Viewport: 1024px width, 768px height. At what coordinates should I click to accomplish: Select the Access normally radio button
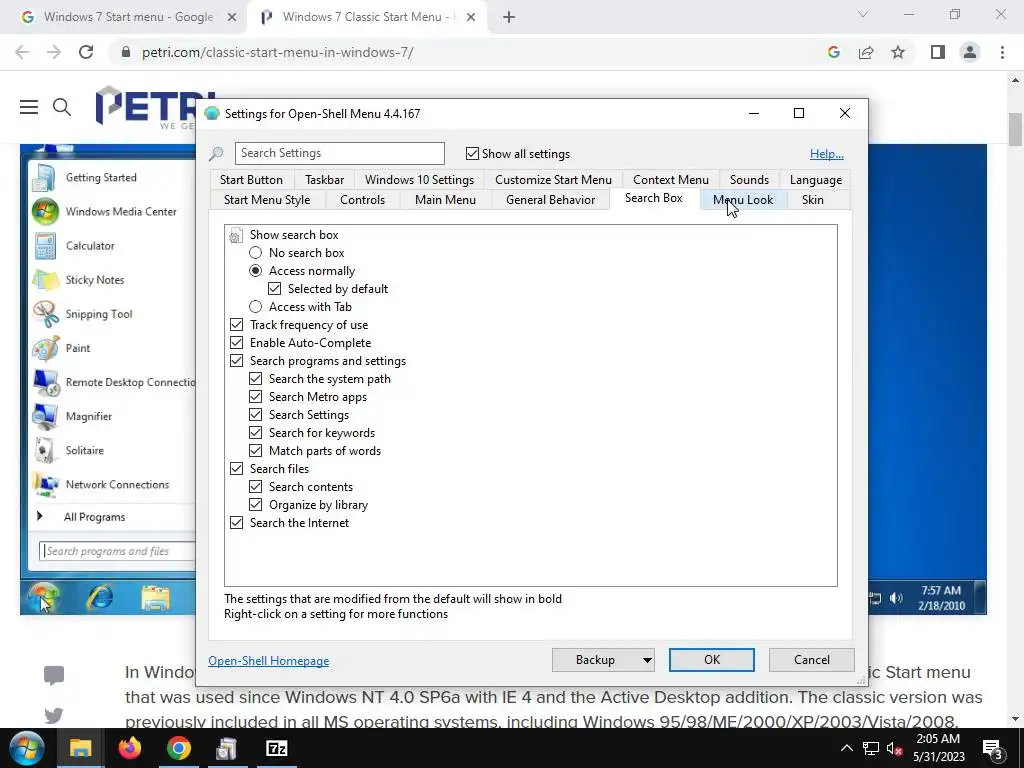click(255, 270)
